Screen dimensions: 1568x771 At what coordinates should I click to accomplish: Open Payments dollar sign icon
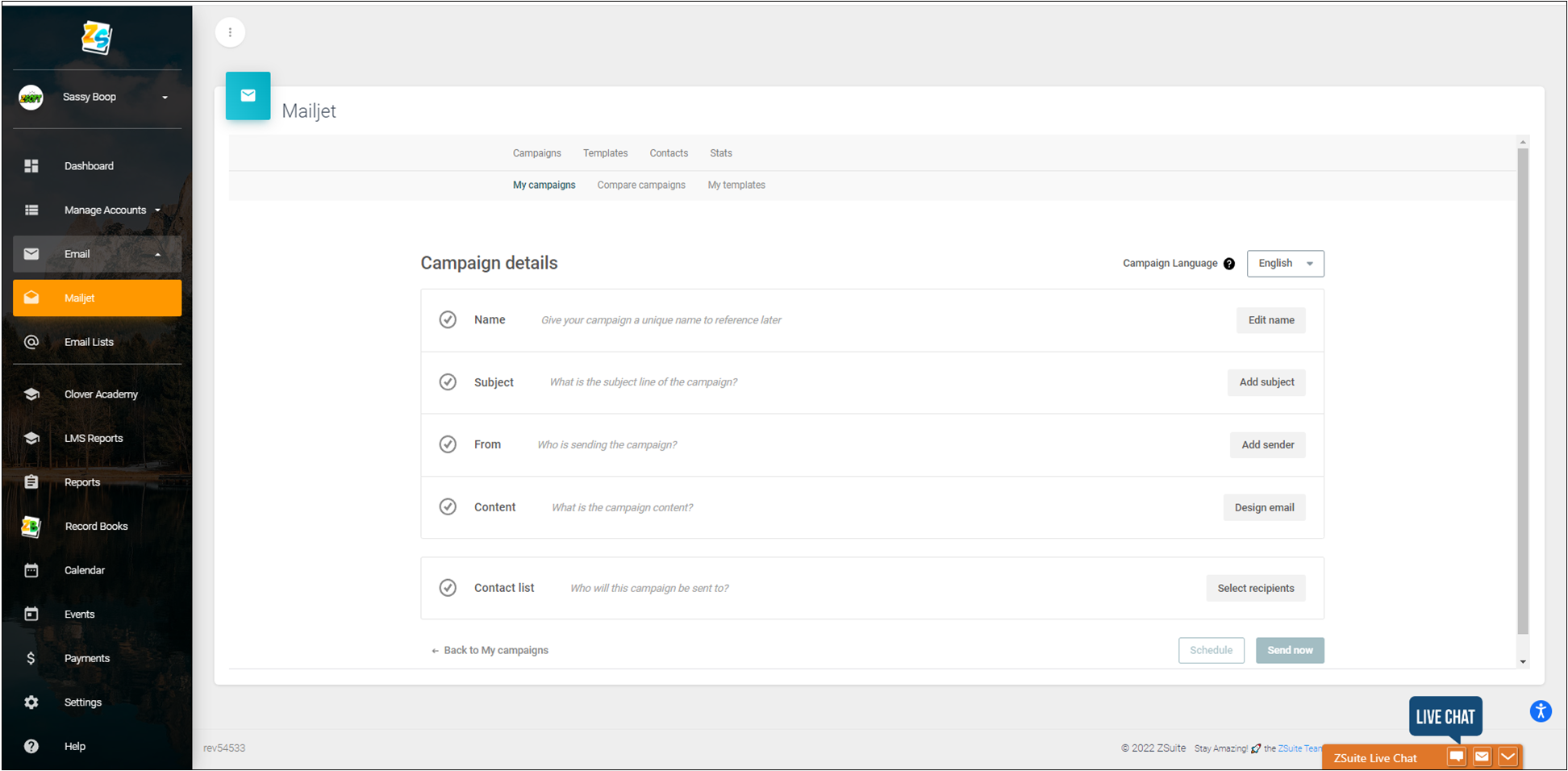[x=31, y=658]
